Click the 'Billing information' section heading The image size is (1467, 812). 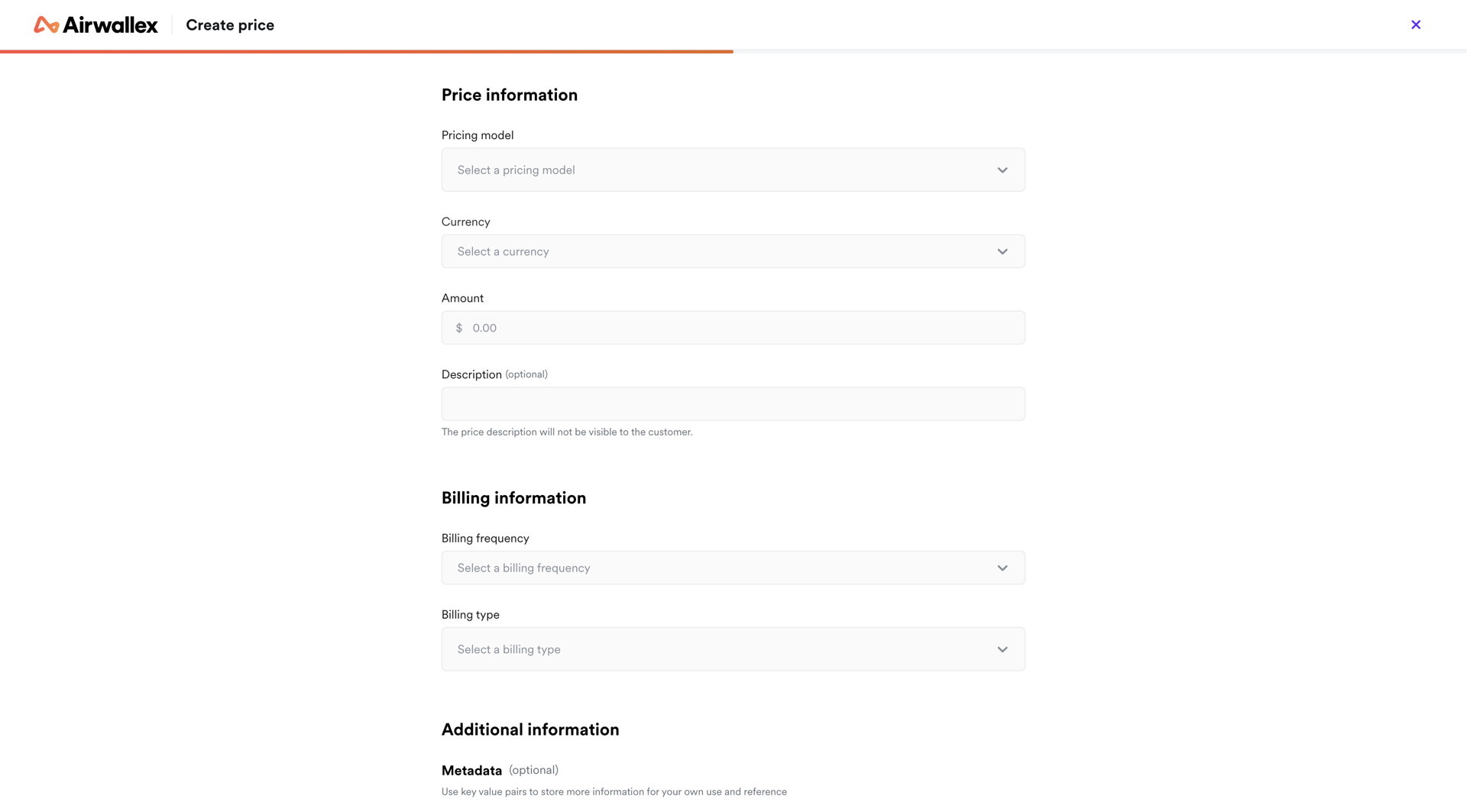[513, 498]
